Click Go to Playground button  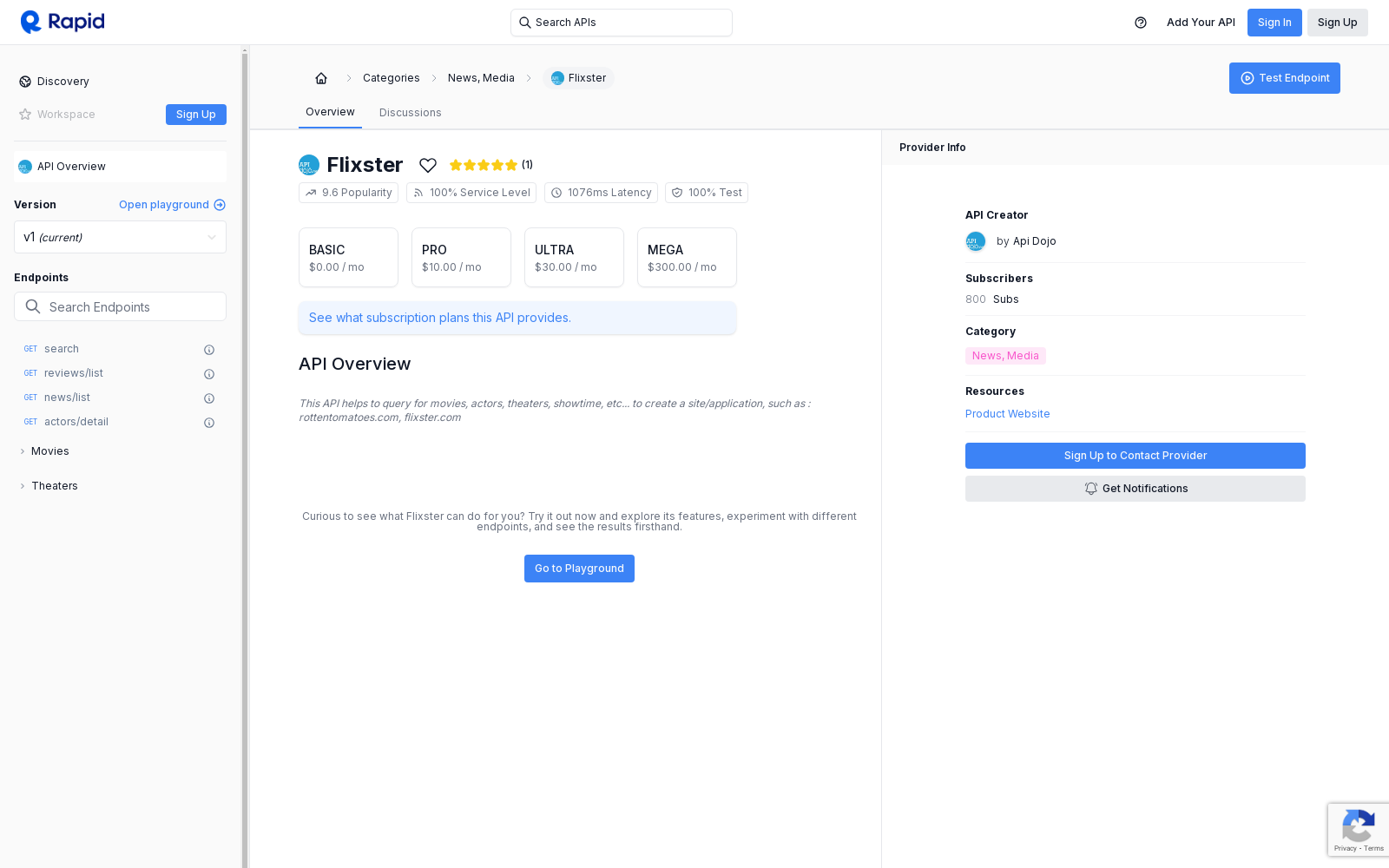pyautogui.click(x=579, y=569)
